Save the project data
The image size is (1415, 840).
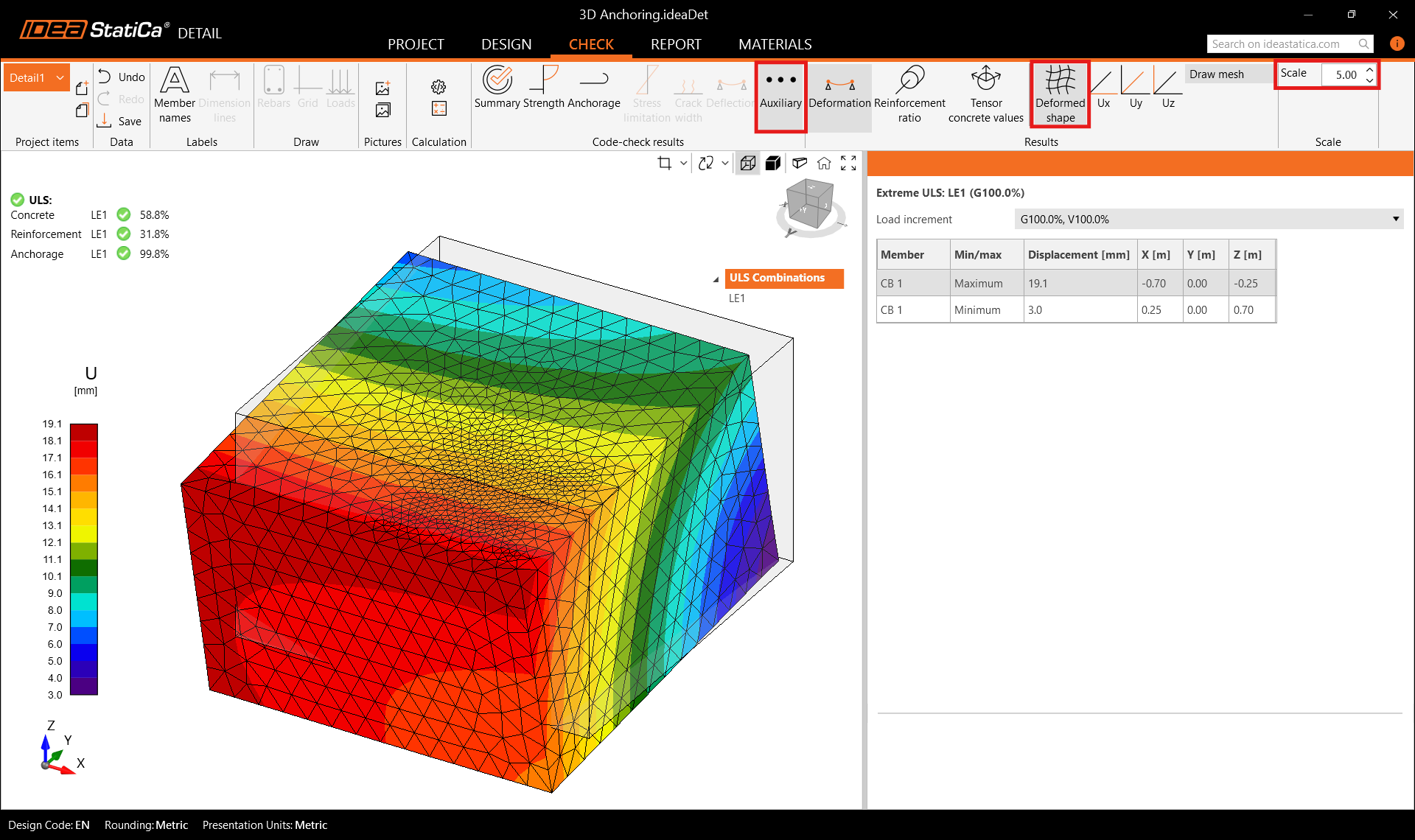[121, 121]
